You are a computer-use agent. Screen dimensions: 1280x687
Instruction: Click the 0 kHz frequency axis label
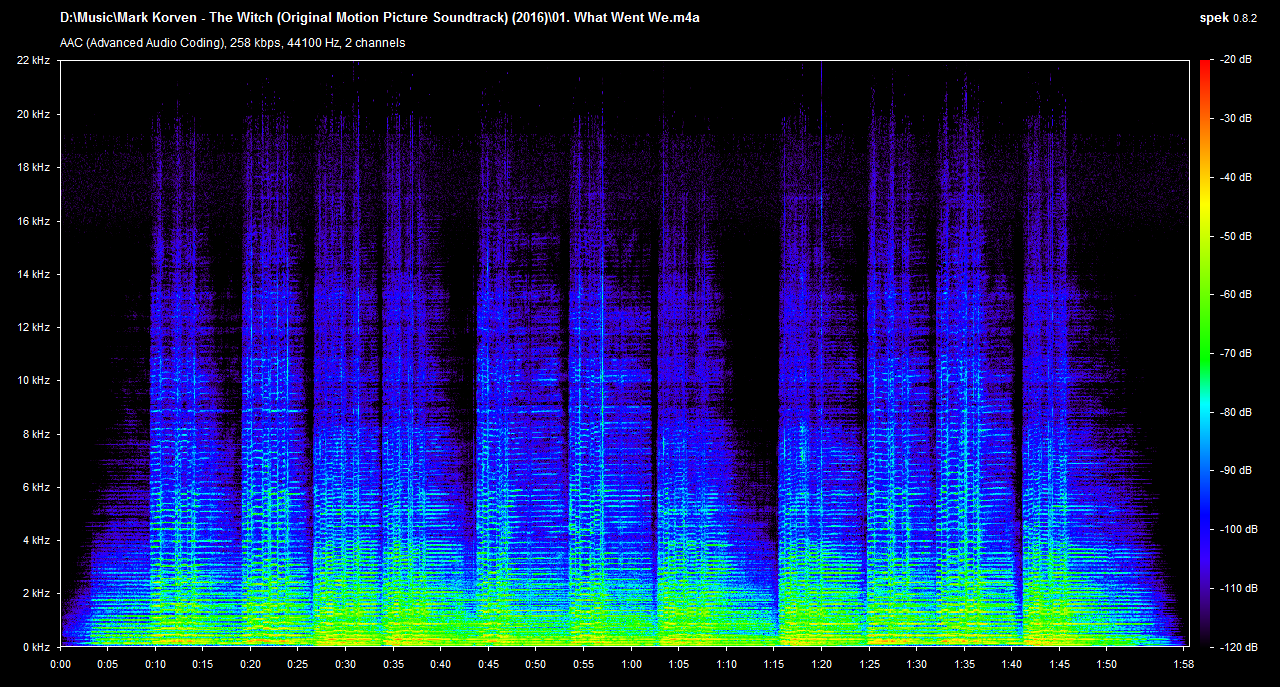click(36, 647)
